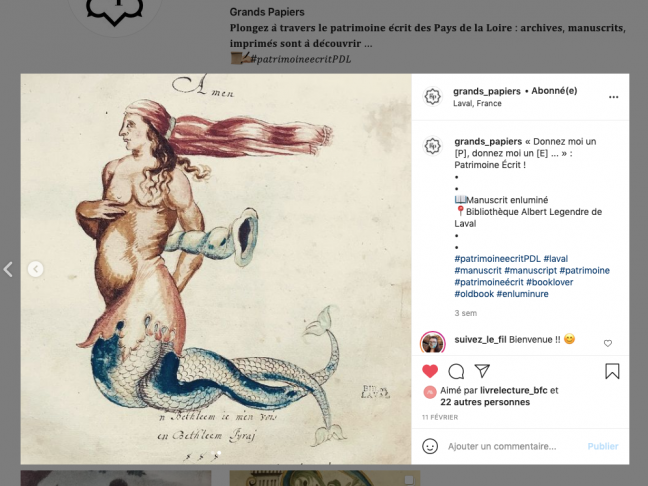The image size is (648, 486).
Task: Unlike the post via red heart icon
Action: 430,371
